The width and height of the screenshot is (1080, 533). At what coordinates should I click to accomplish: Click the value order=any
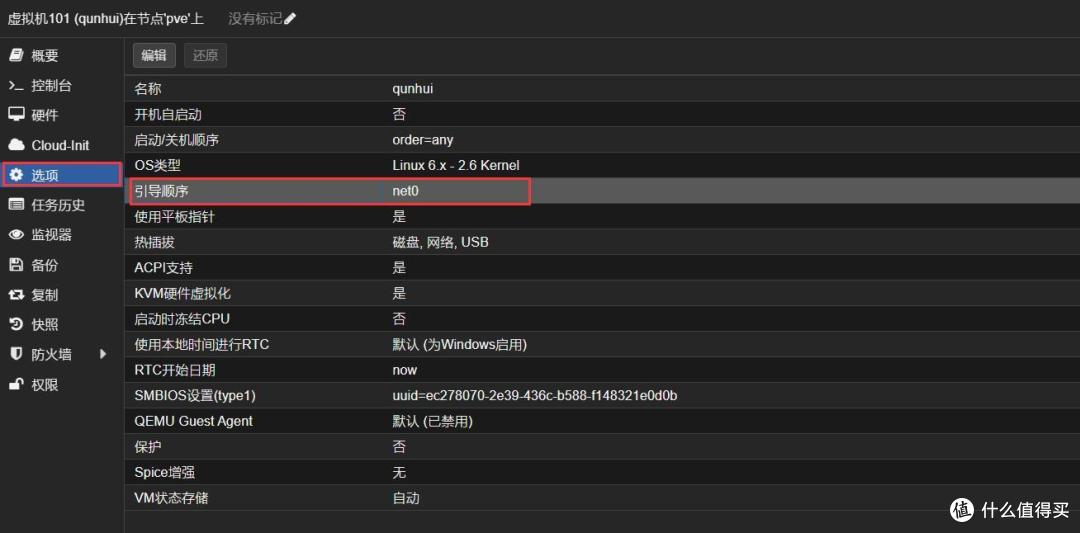tap(423, 140)
